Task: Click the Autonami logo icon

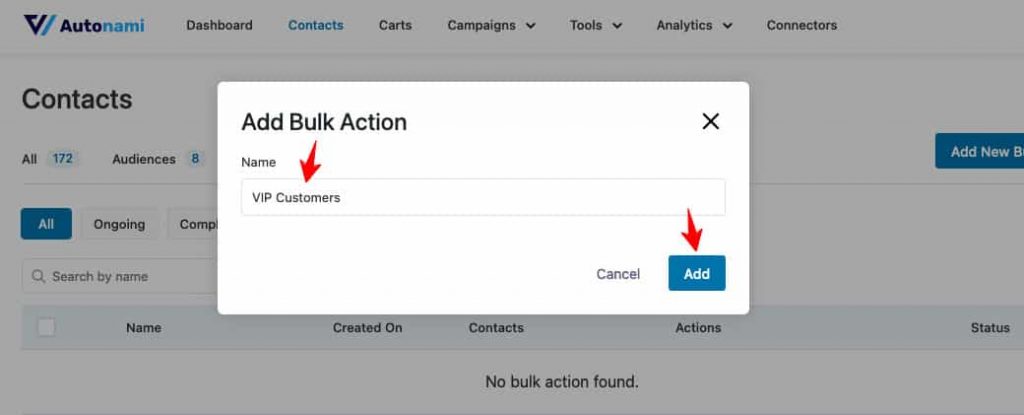Action: (39, 25)
